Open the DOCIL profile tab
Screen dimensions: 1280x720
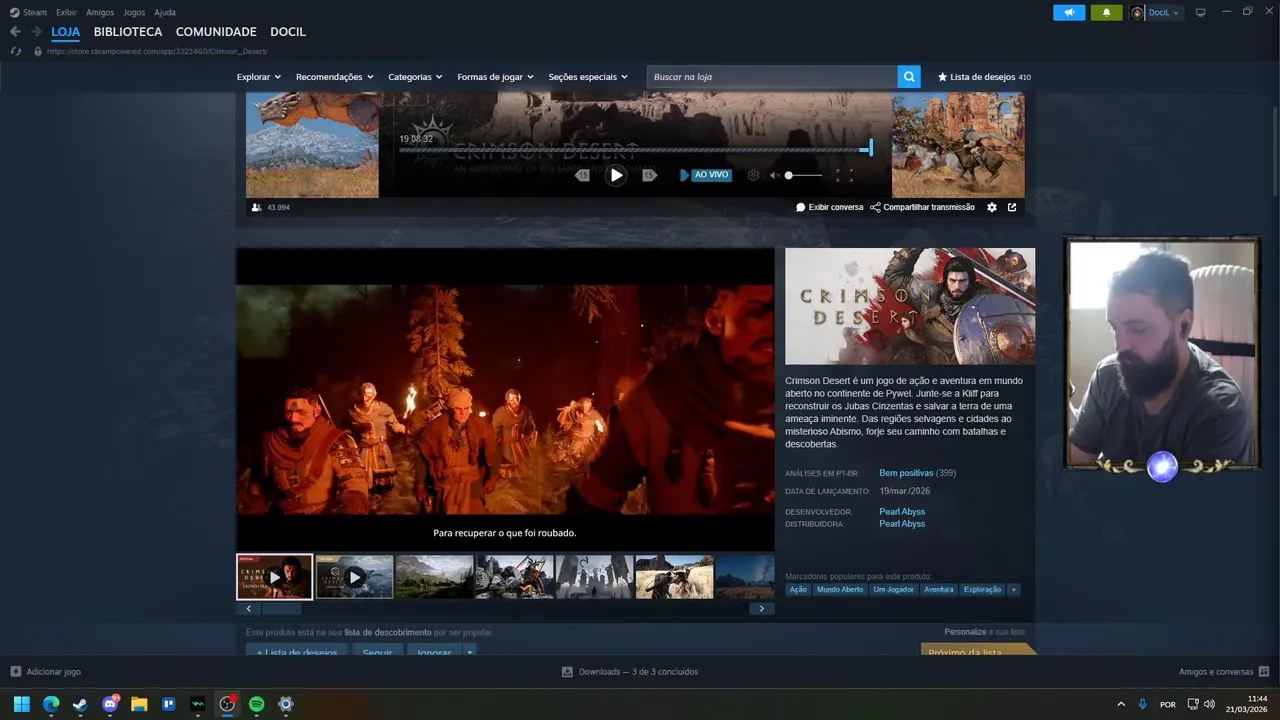(x=288, y=32)
